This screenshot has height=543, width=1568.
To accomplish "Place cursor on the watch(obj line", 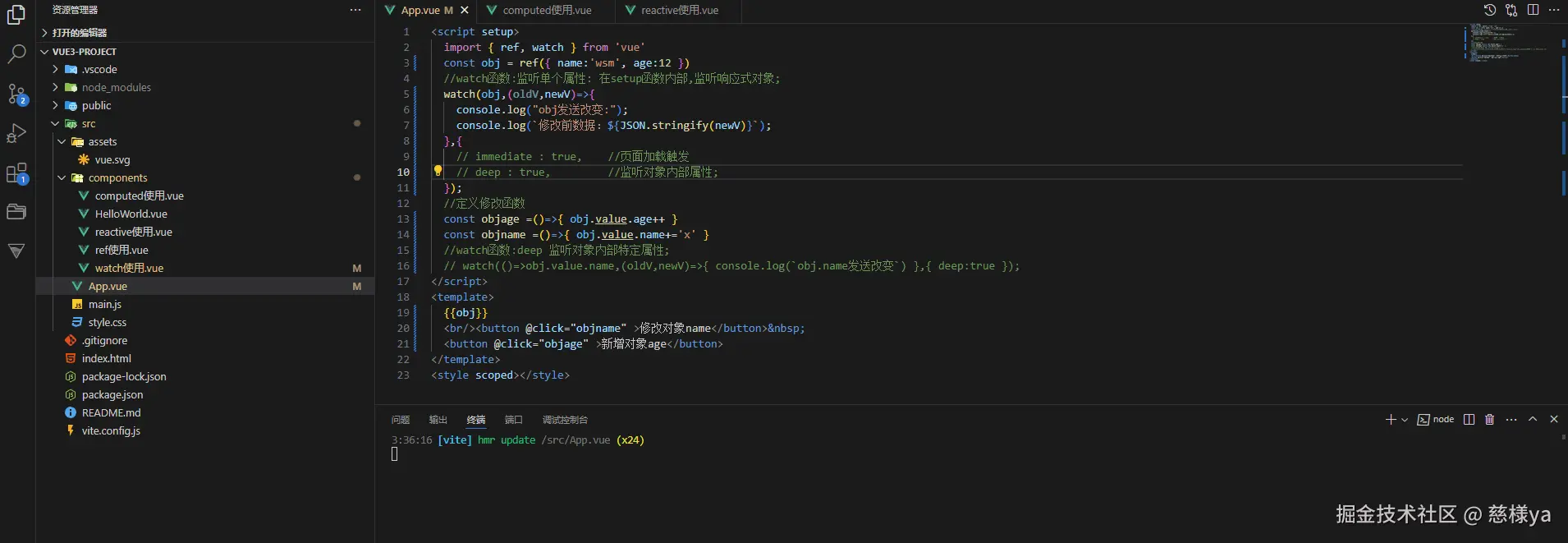I will 519,94.
